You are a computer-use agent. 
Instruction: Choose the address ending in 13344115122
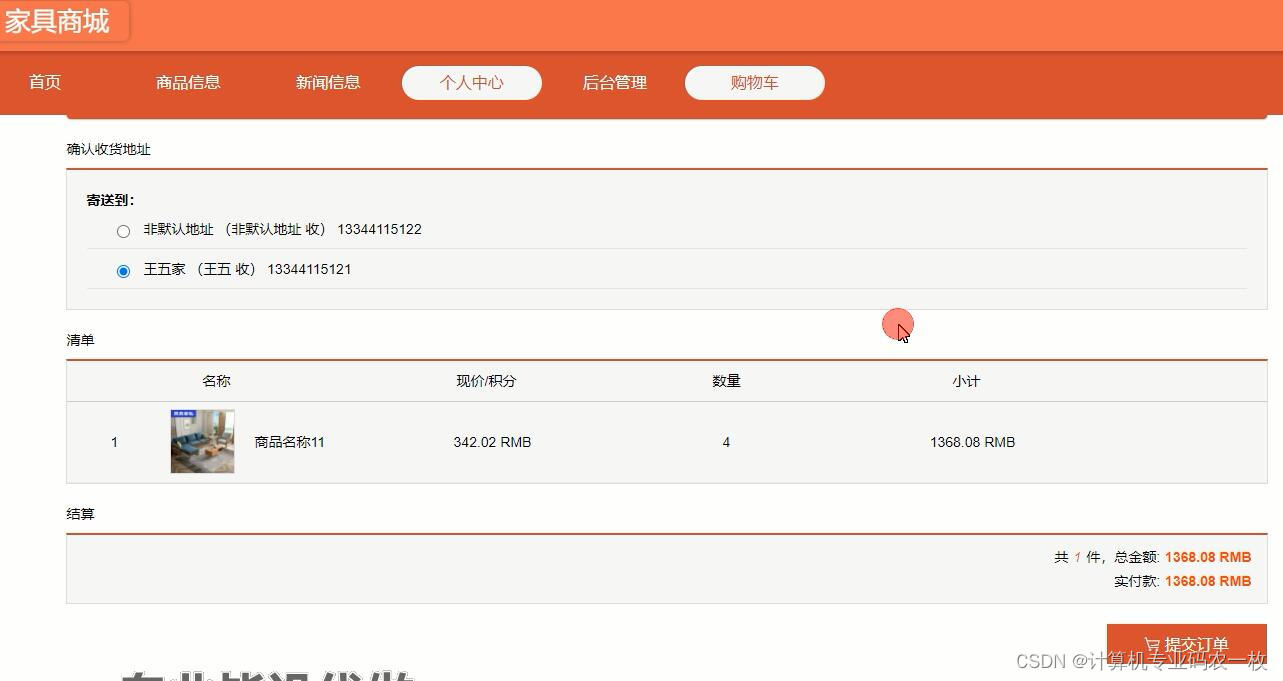point(123,231)
